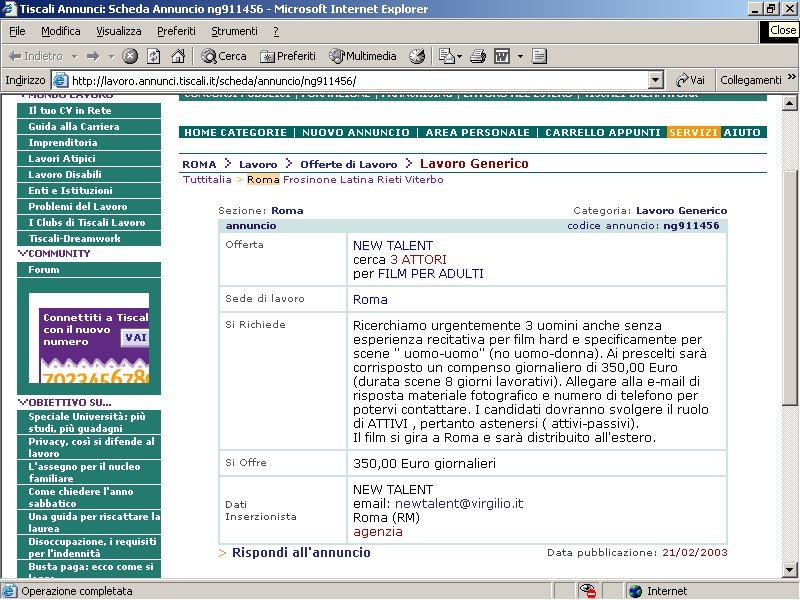The height and width of the screenshot is (600, 800).
Task: Click the Internet zone globe in status bar
Action: tap(635, 591)
